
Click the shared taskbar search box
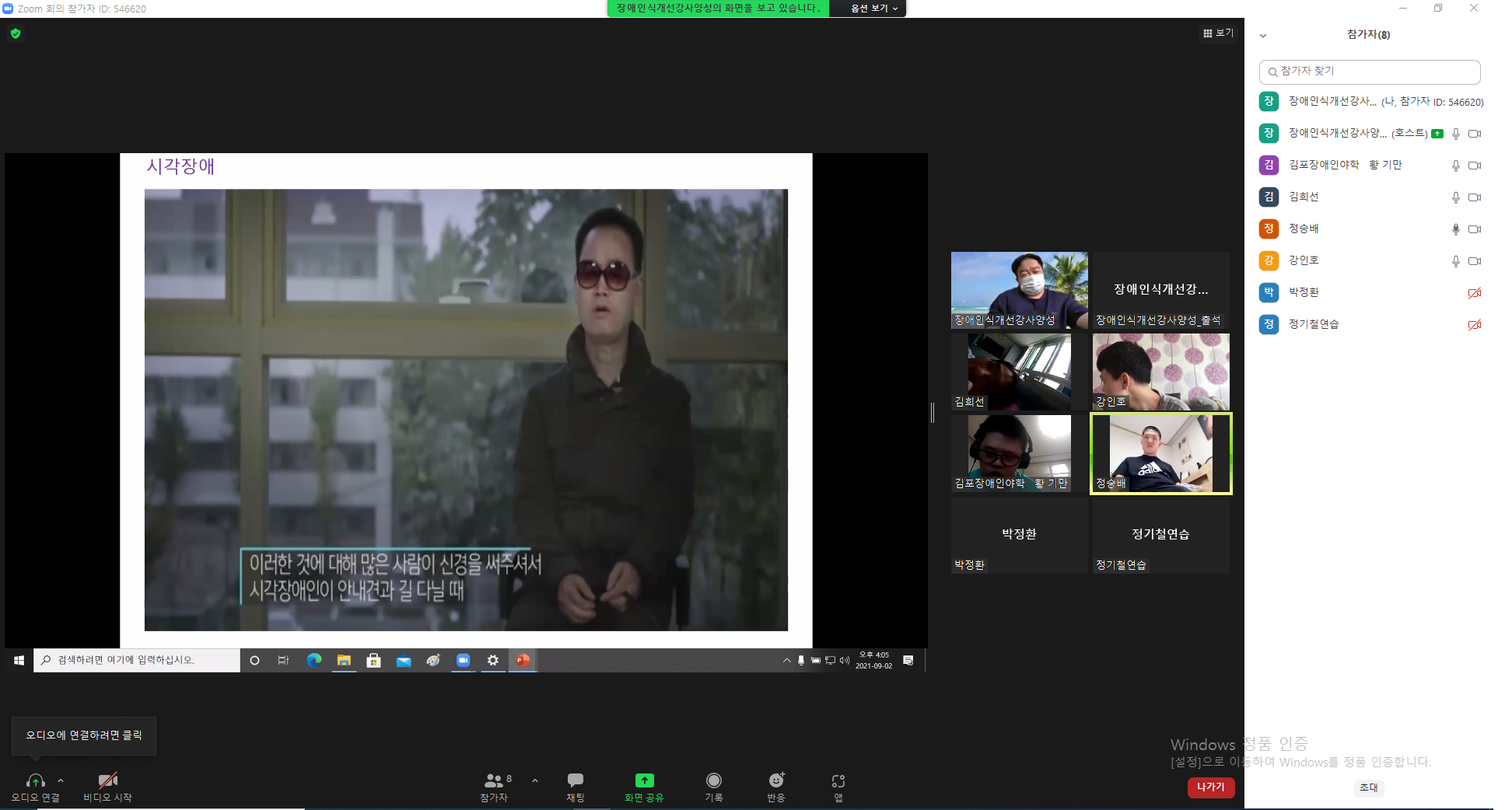tap(137, 660)
